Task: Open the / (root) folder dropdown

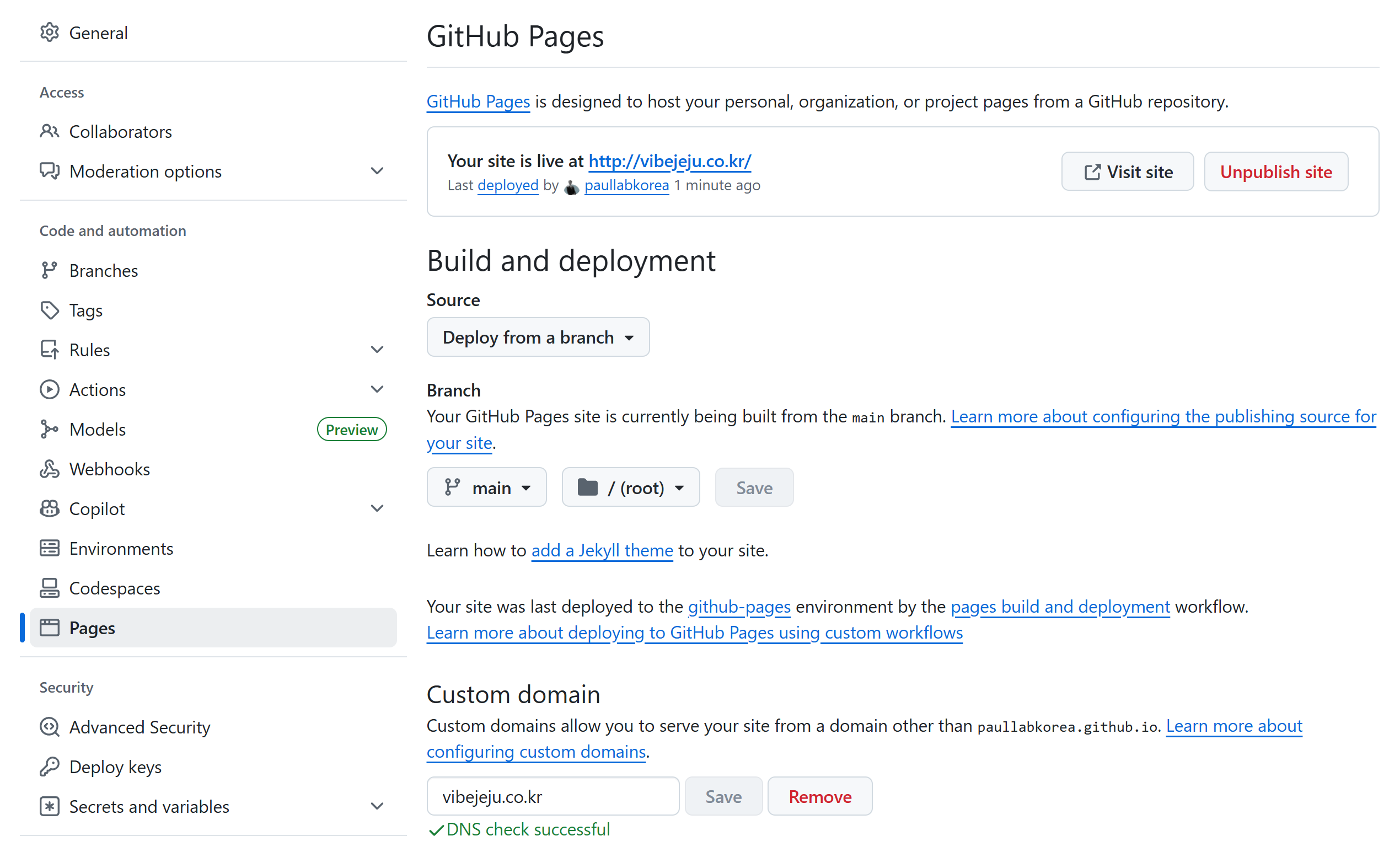Action: coord(630,487)
